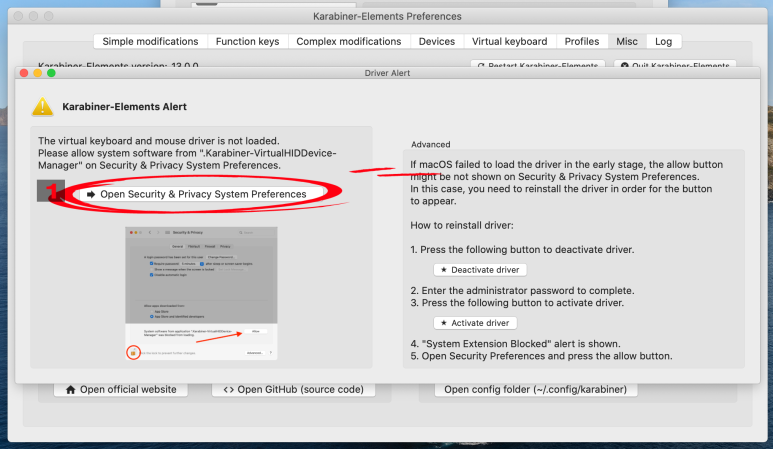773x449 pixels.
Task: Switch to the Log tab
Action: point(664,41)
